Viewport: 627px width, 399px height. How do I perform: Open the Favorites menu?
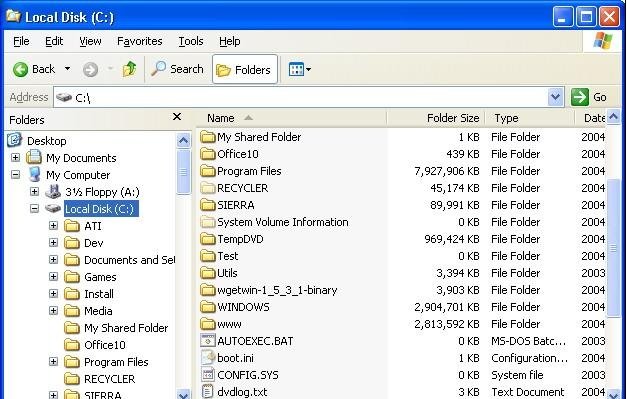pos(140,41)
